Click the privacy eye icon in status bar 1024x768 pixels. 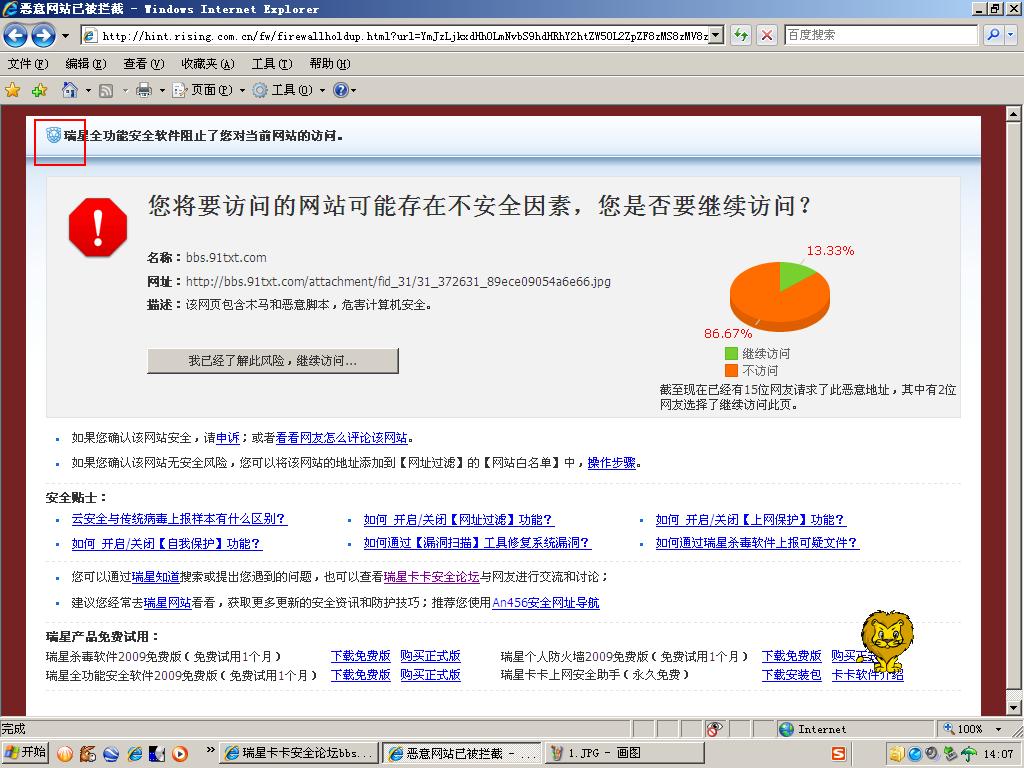tap(714, 729)
